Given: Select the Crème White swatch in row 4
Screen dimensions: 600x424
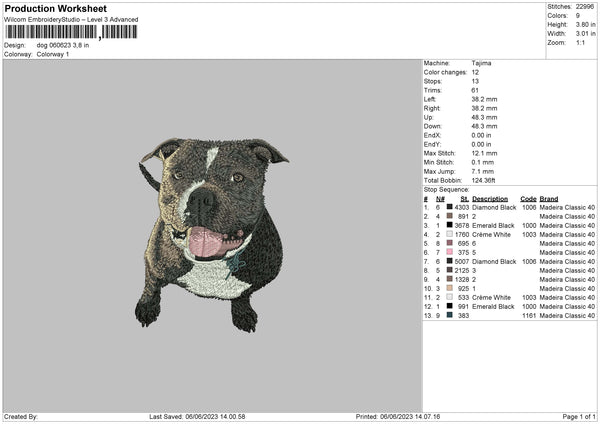Looking at the screenshot, I should (450, 234).
